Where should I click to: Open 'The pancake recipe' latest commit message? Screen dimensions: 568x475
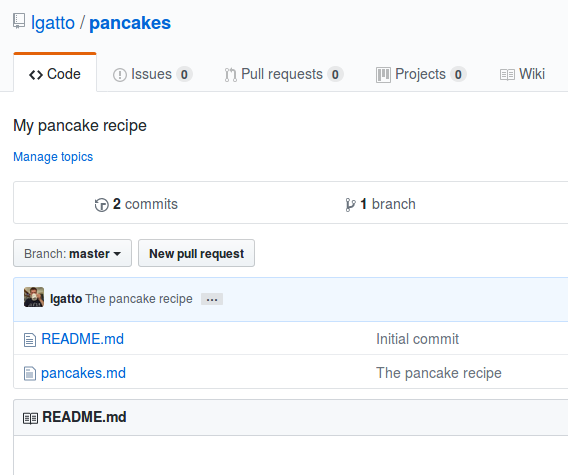pyautogui.click(x=139, y=299)
